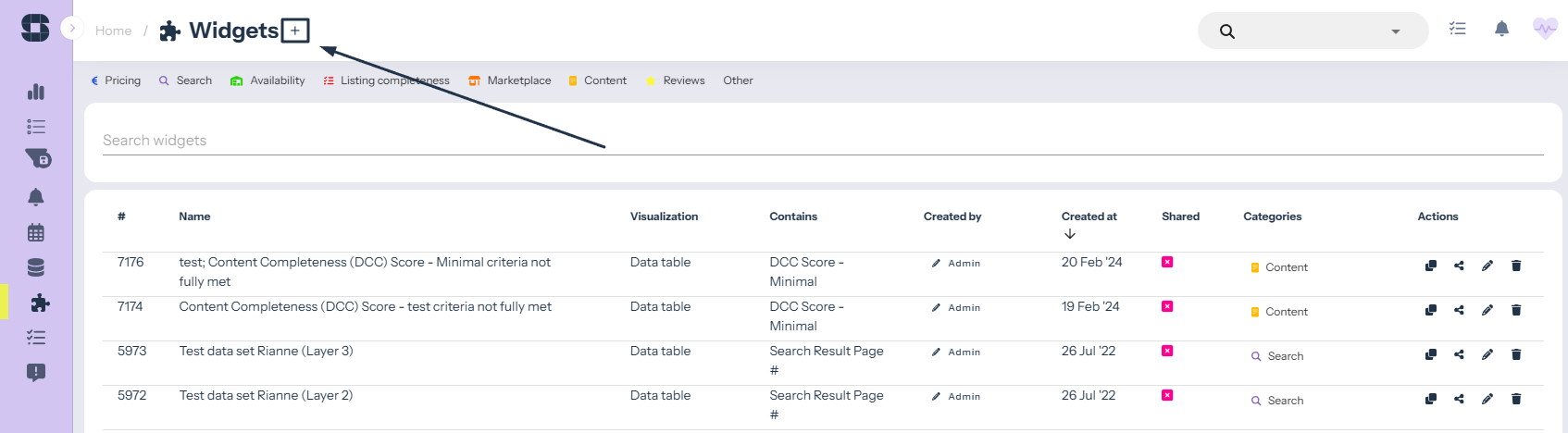Click the Search widgets input field

click(x=822, y=141)
